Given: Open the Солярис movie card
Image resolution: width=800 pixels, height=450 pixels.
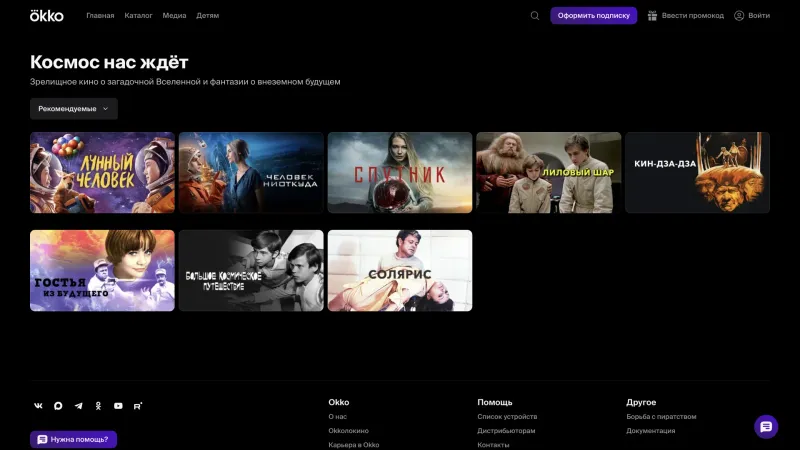Looking at the screenshot, I should point(400,270).
